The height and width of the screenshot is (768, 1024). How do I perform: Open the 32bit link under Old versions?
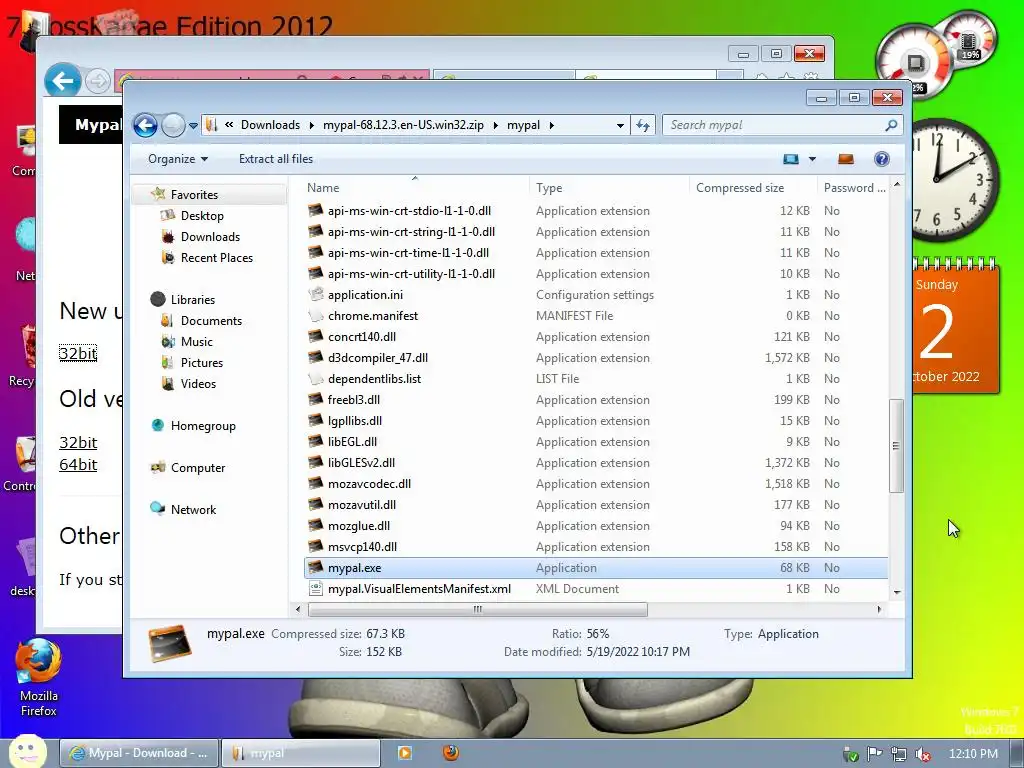78,442
